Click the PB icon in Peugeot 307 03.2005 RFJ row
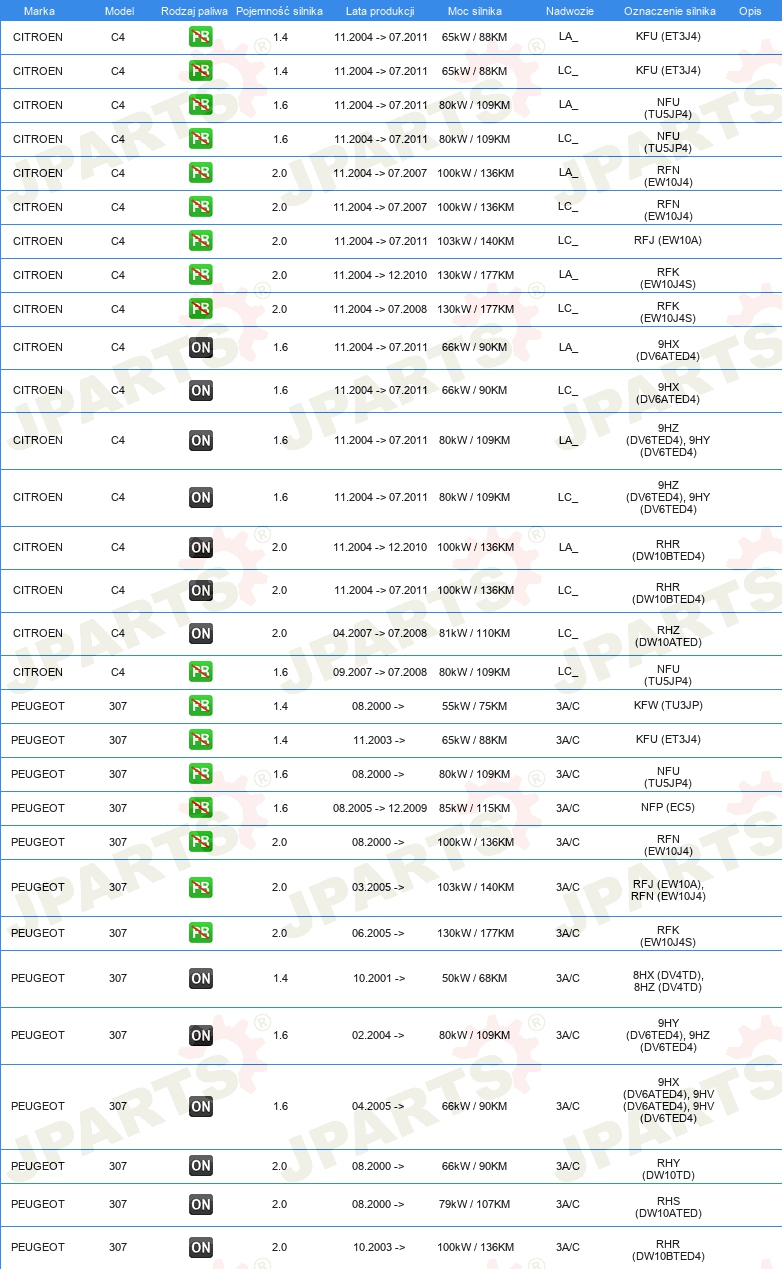Screen dimensions: 782x1269 point(200,887)
